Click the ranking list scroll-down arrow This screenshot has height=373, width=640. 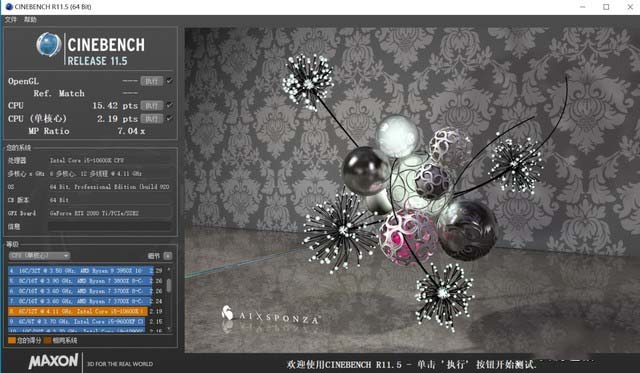point(169,328)
